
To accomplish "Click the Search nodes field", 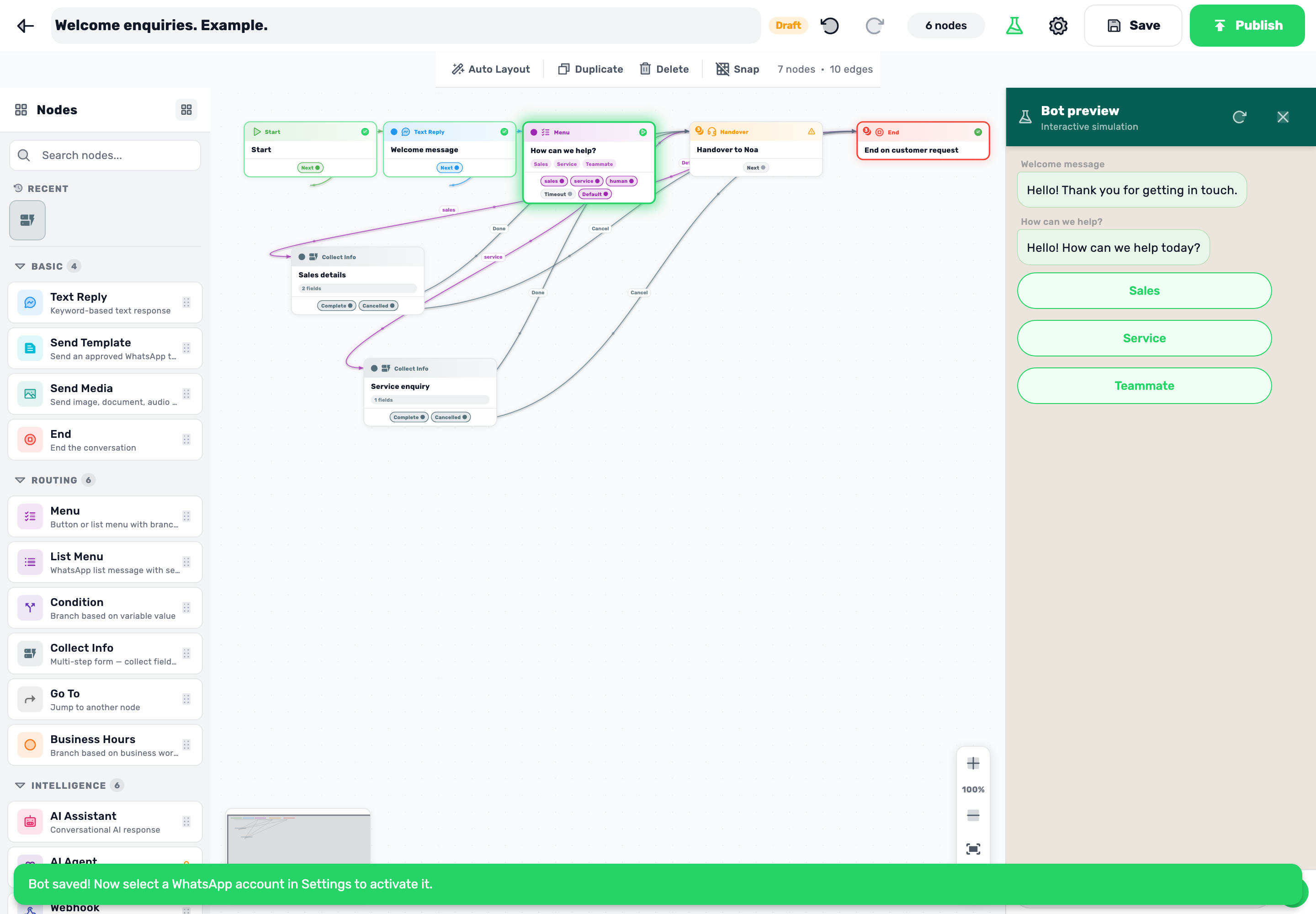I will 106,156.
